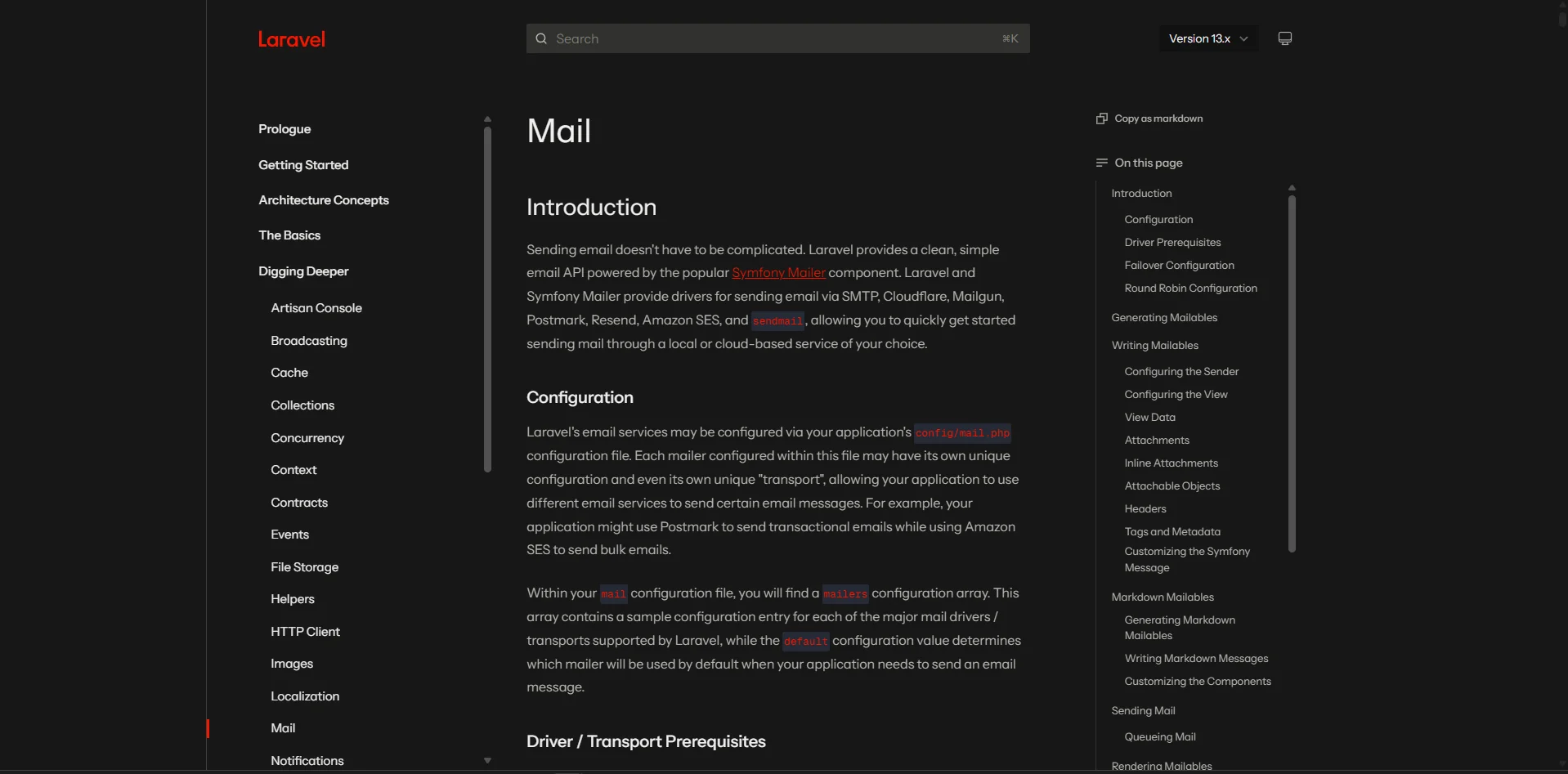Jump to Headers section

click(1145, 509)
